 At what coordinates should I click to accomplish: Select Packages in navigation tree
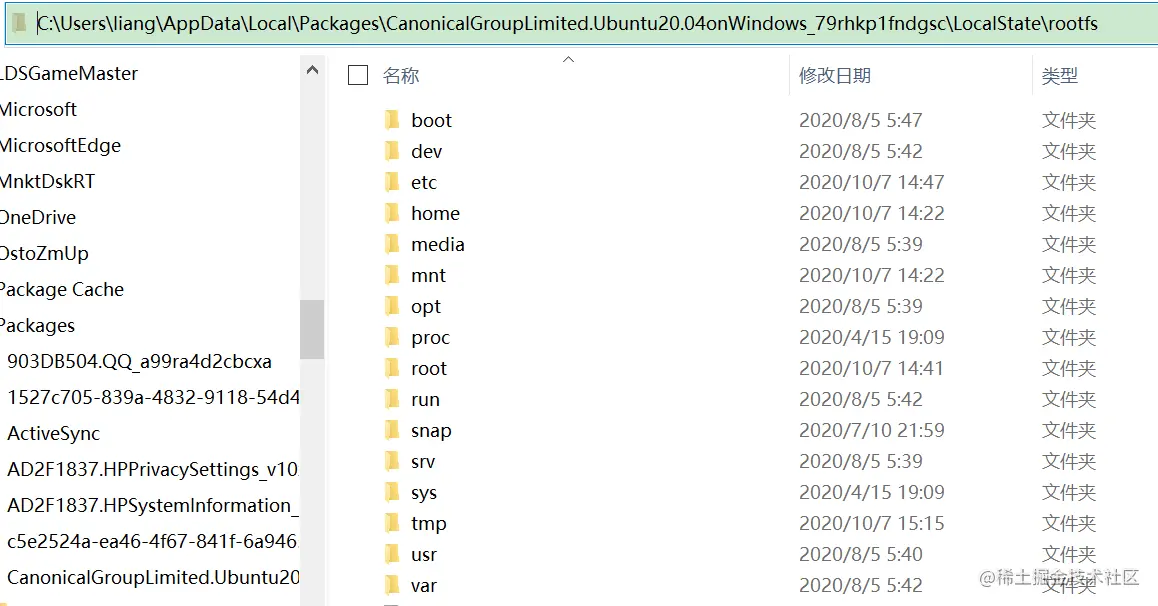(38, 326)
